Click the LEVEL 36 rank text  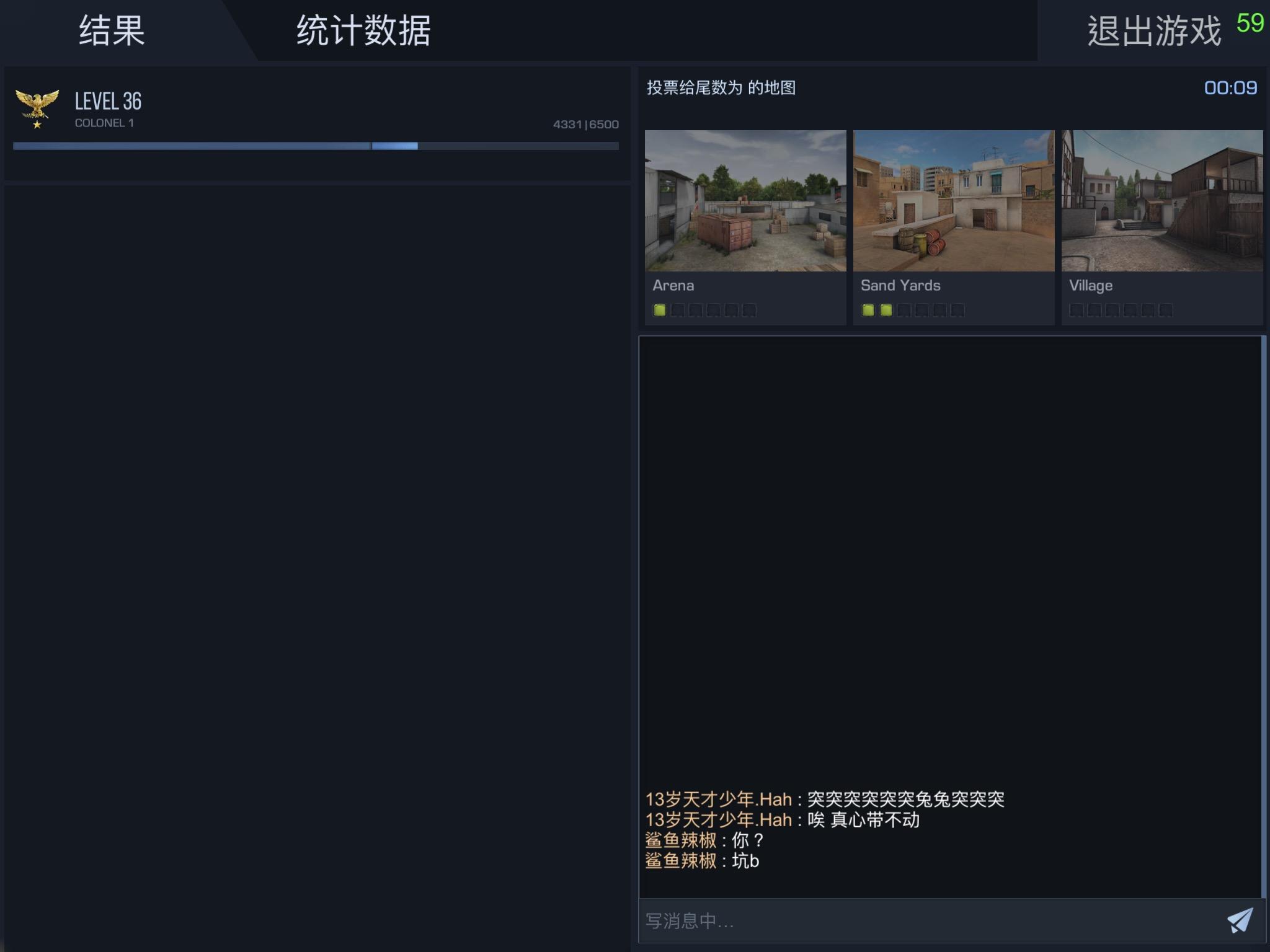[x=108, y=101]
